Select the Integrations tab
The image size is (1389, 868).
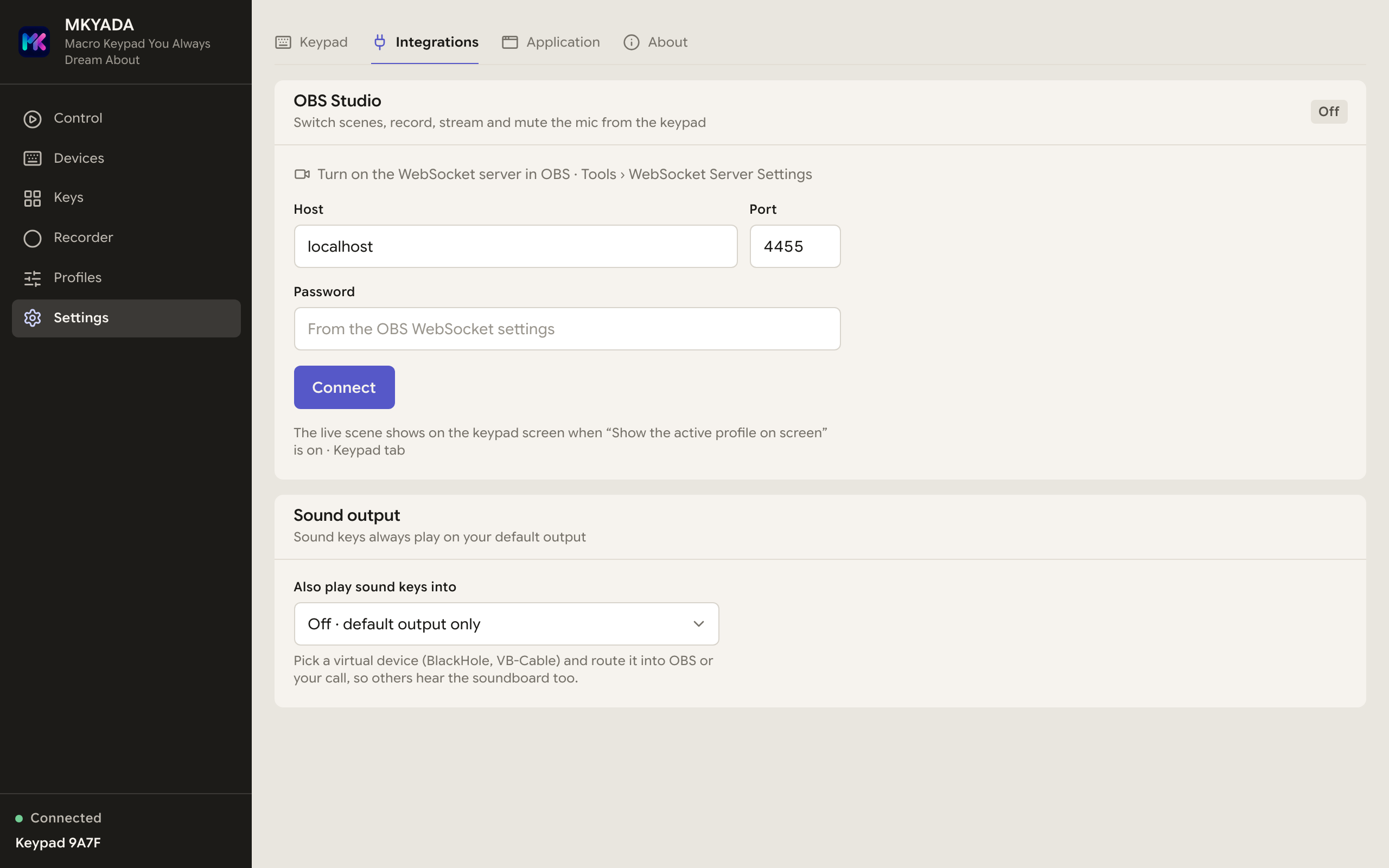pyautogui.click(x=425, y=42)
